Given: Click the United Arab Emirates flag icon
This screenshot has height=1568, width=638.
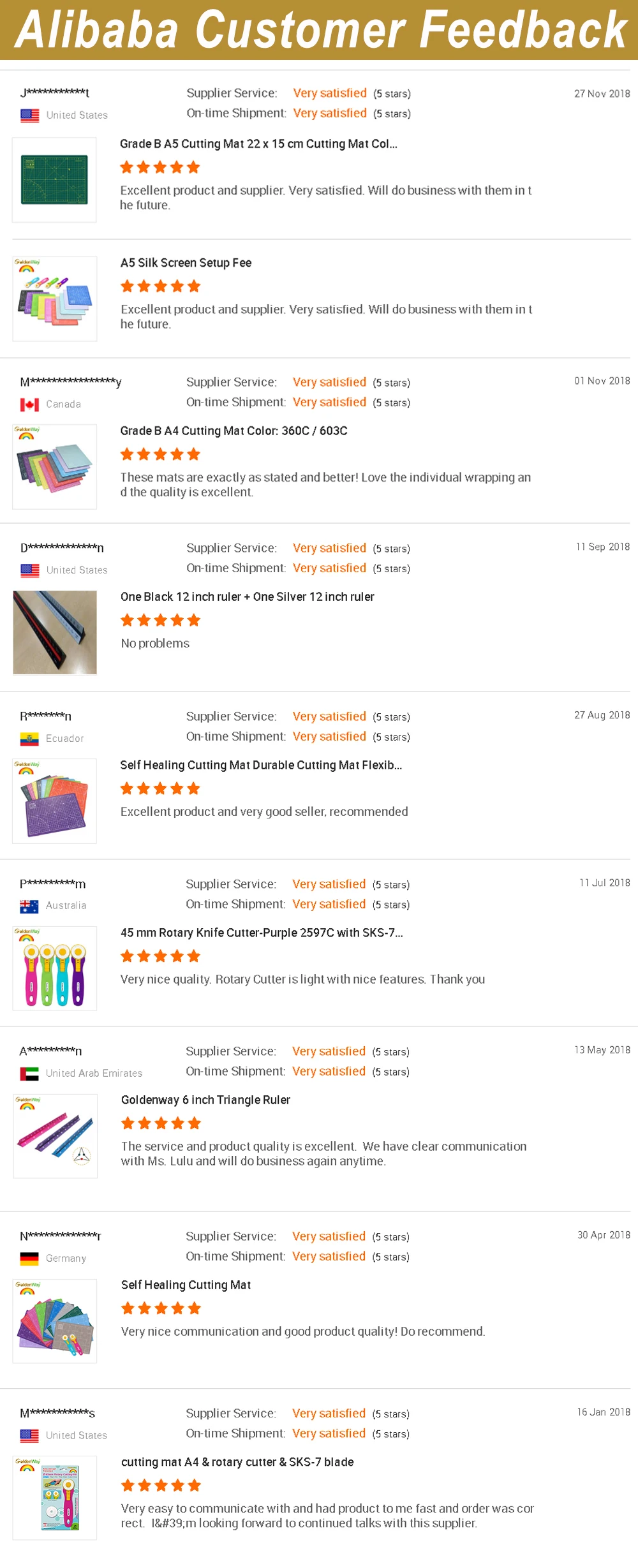Looking at the screenshot, I should (x=29, y=1074).
